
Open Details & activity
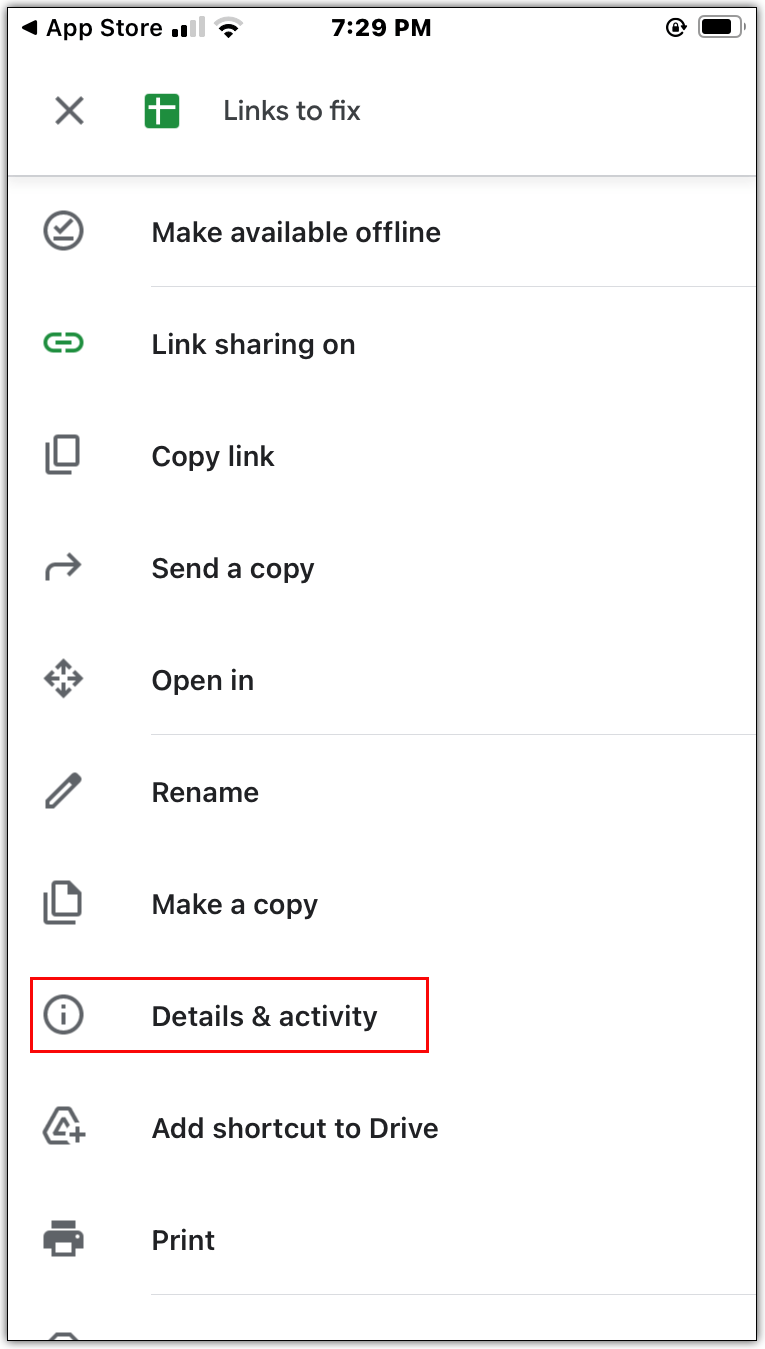pos(264,1016)
